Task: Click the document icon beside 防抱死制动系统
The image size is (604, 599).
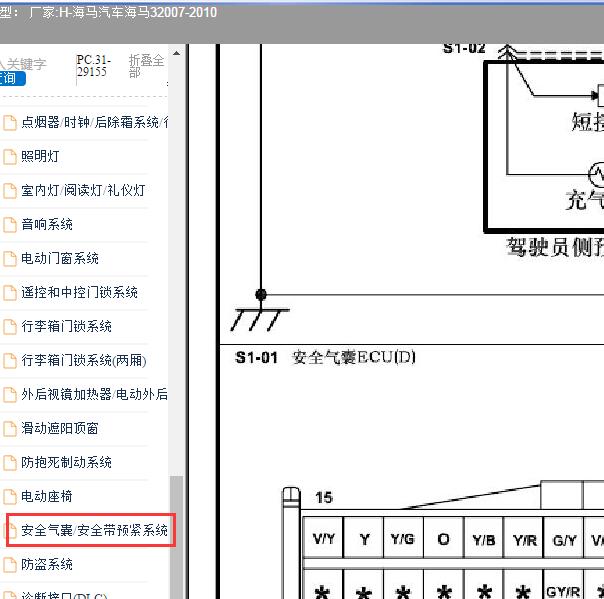Action: 10,462
